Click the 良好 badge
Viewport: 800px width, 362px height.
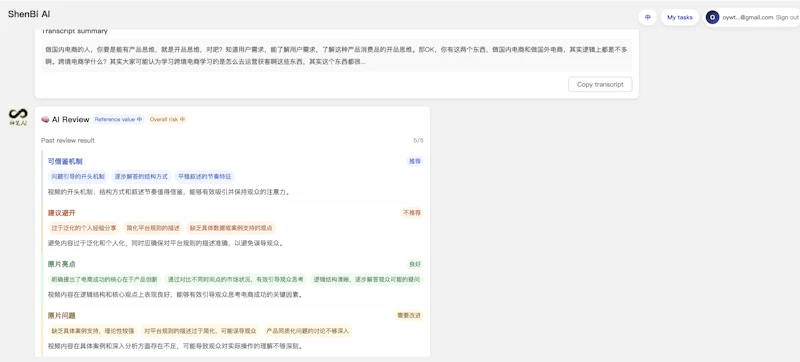415,264
